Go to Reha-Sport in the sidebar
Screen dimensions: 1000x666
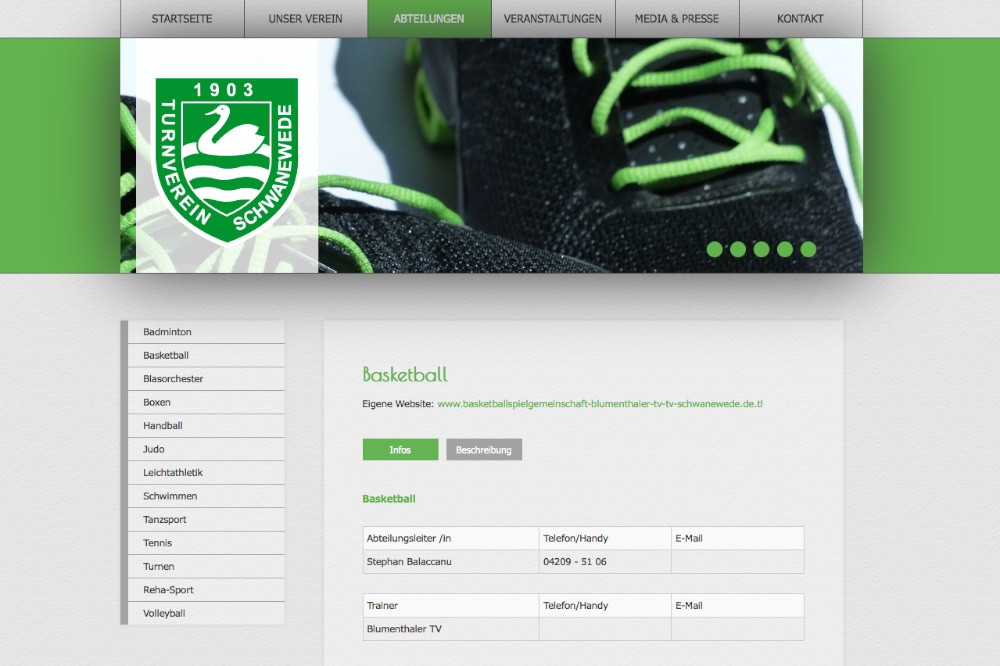[206, 590]
